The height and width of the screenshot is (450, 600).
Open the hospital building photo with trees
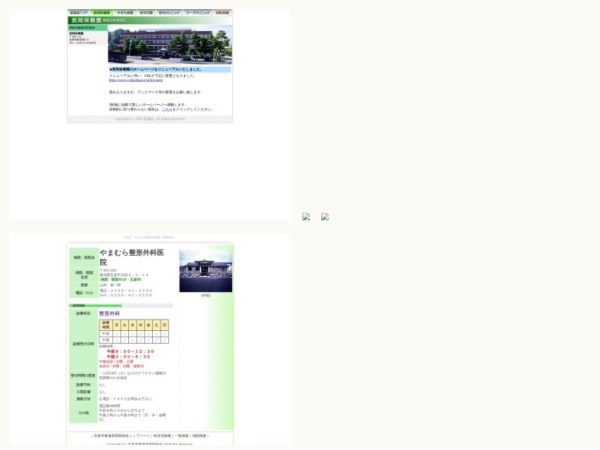click(x=170, y=44)
